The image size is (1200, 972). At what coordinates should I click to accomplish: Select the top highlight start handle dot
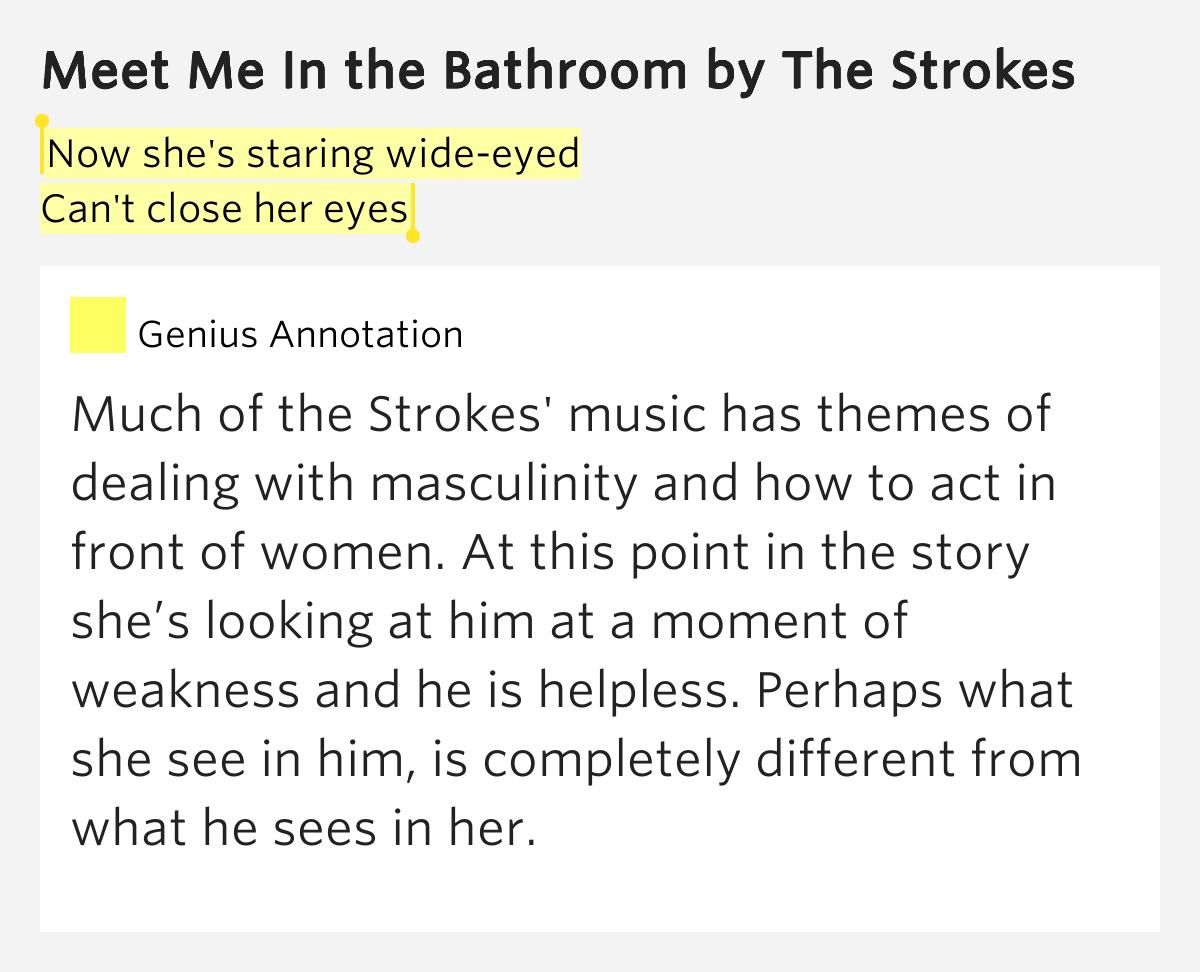(x=42, y=121)
